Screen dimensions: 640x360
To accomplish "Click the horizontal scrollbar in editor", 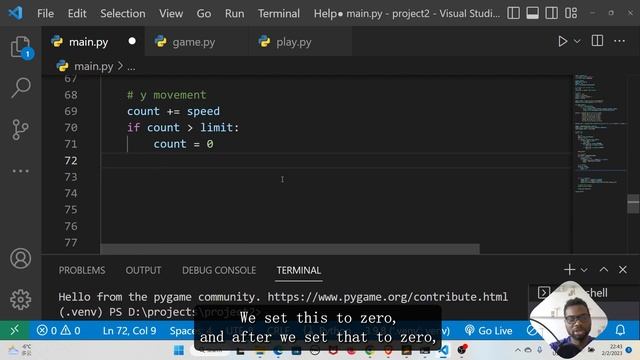I will tap(290, 249).
